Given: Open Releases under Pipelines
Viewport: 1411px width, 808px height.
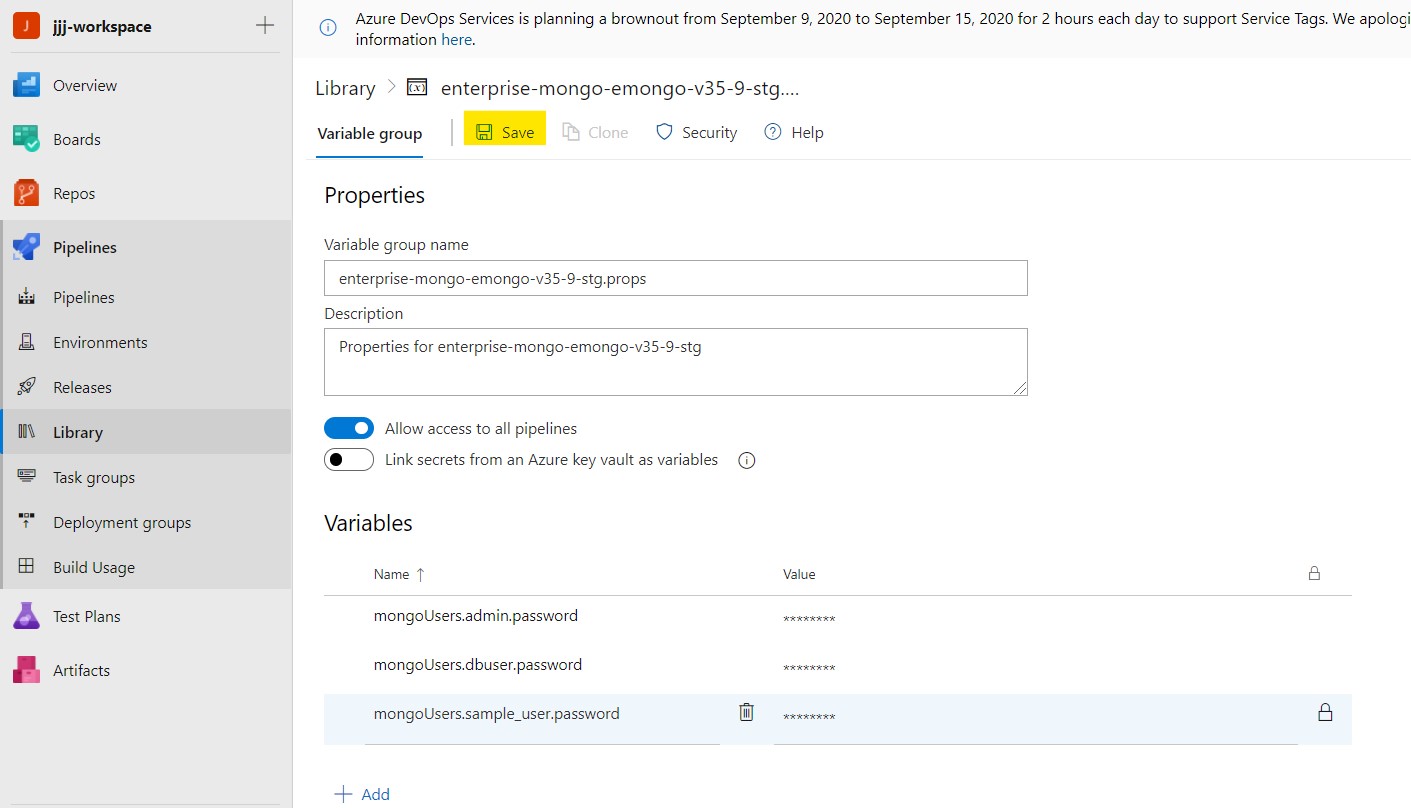Looking at the screenshot, I should coord(82,388).
